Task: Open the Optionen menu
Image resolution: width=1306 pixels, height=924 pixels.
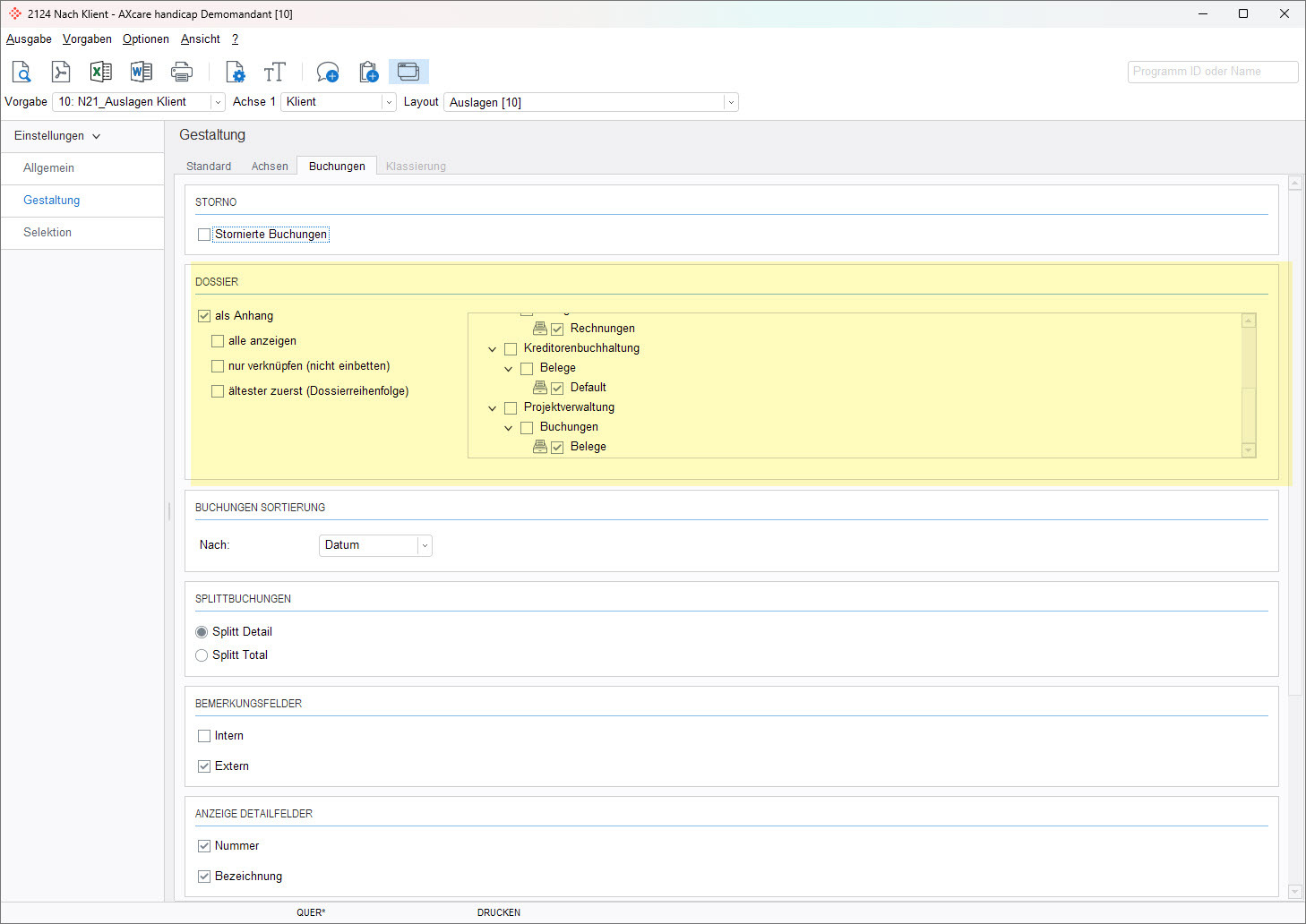Action: (x=146, y=39)
